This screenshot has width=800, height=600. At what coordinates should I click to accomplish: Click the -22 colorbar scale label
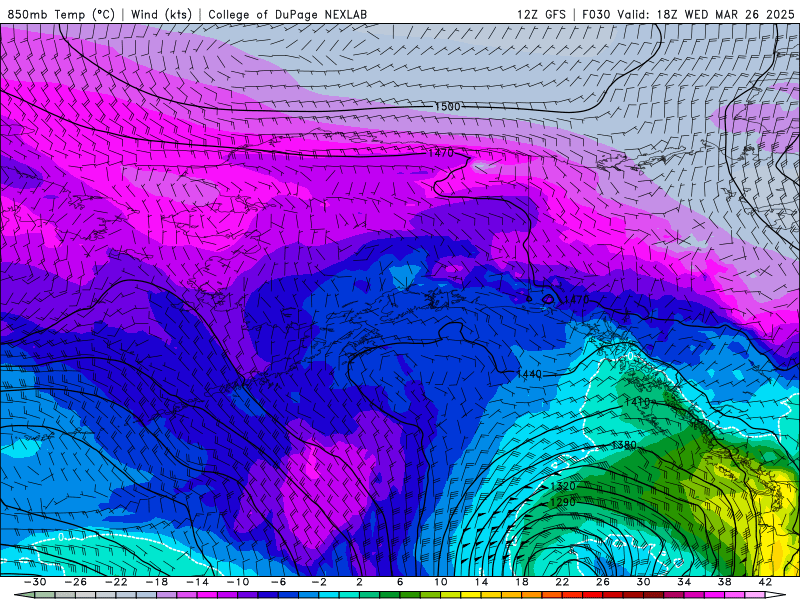coord(116,582)
